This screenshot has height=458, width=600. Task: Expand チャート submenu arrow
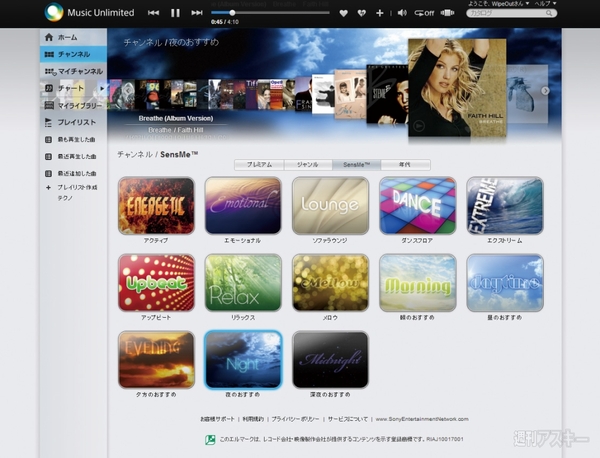point(102,88)
